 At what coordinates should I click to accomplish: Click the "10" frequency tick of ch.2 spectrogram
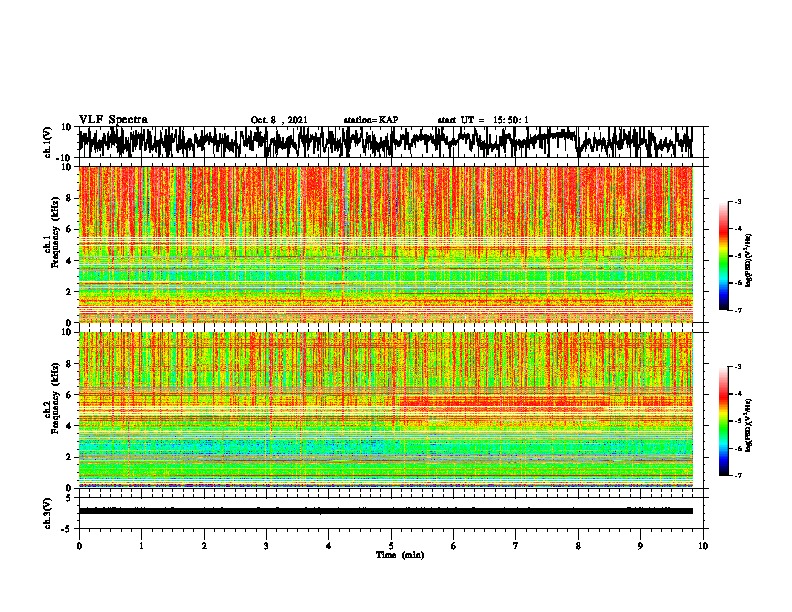coord(67,332)
